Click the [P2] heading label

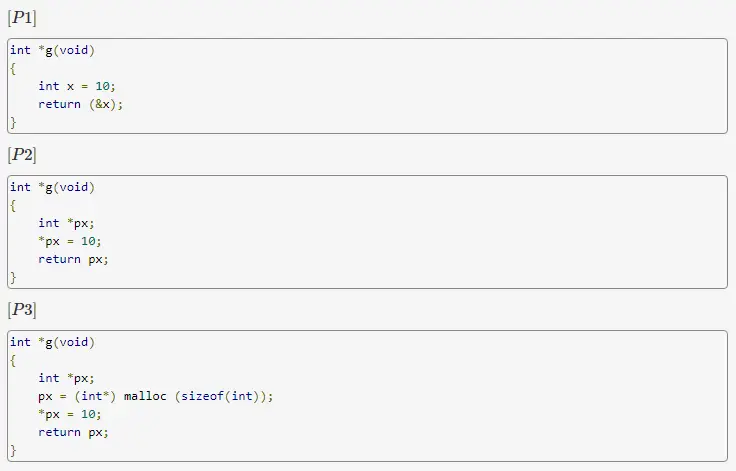pyautogui.click(x=22, y=155)
